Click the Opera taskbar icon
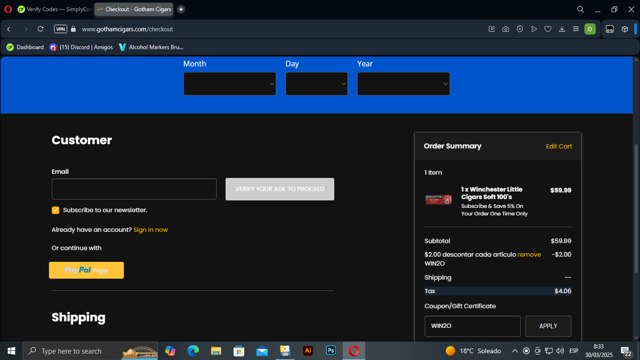This screenshot has width=640, height=360. 353,351
